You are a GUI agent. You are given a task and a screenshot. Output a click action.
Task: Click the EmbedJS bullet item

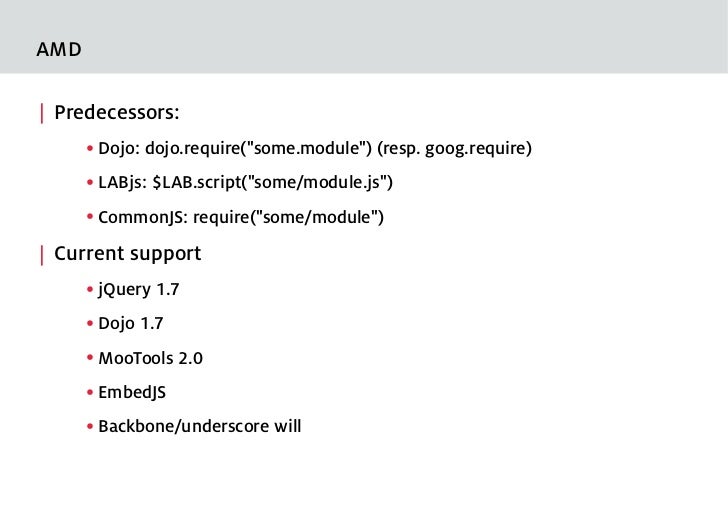pyautogui.click(x=132, y=393)
